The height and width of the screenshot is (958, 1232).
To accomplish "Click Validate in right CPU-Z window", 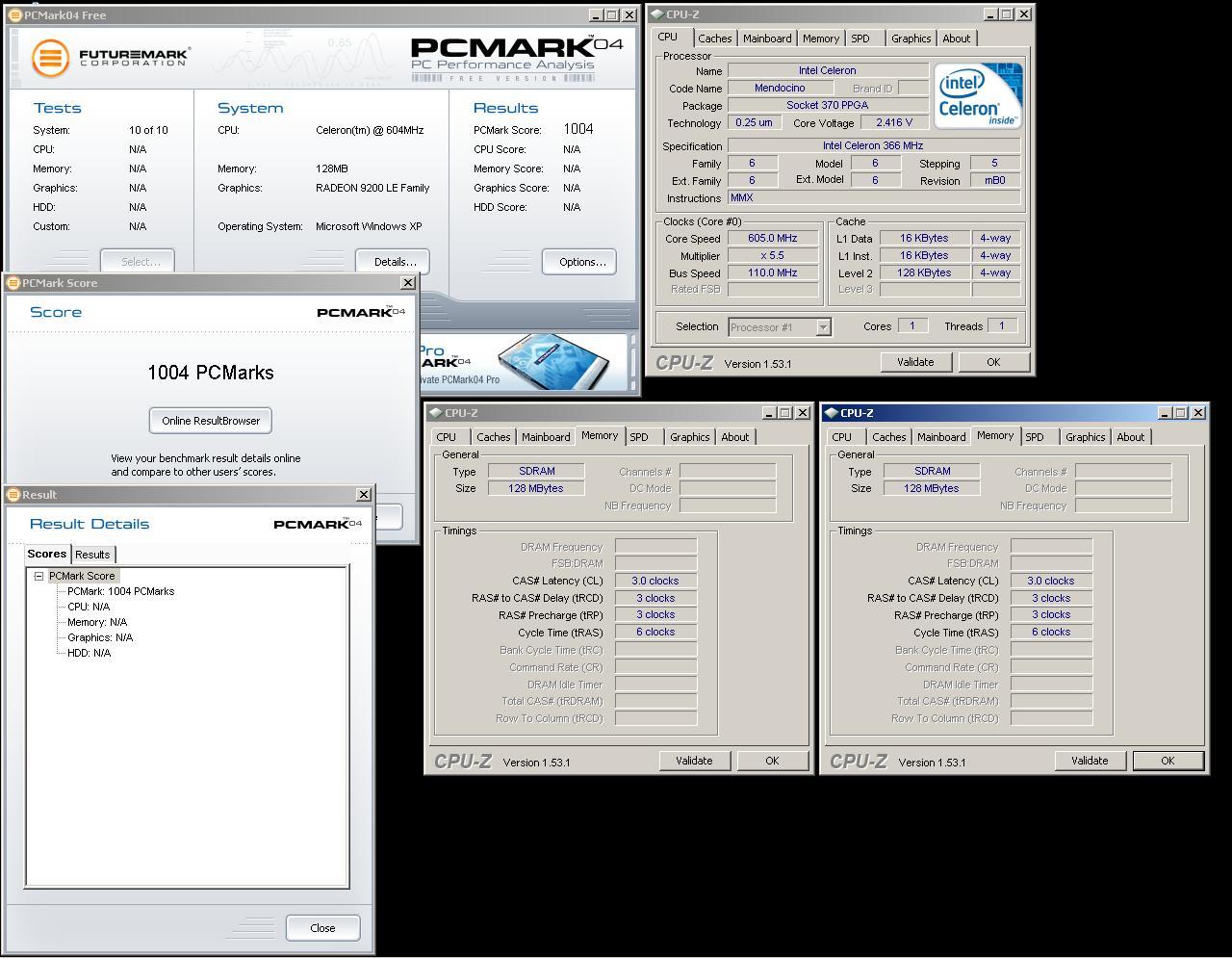I will pos(1090,761).
